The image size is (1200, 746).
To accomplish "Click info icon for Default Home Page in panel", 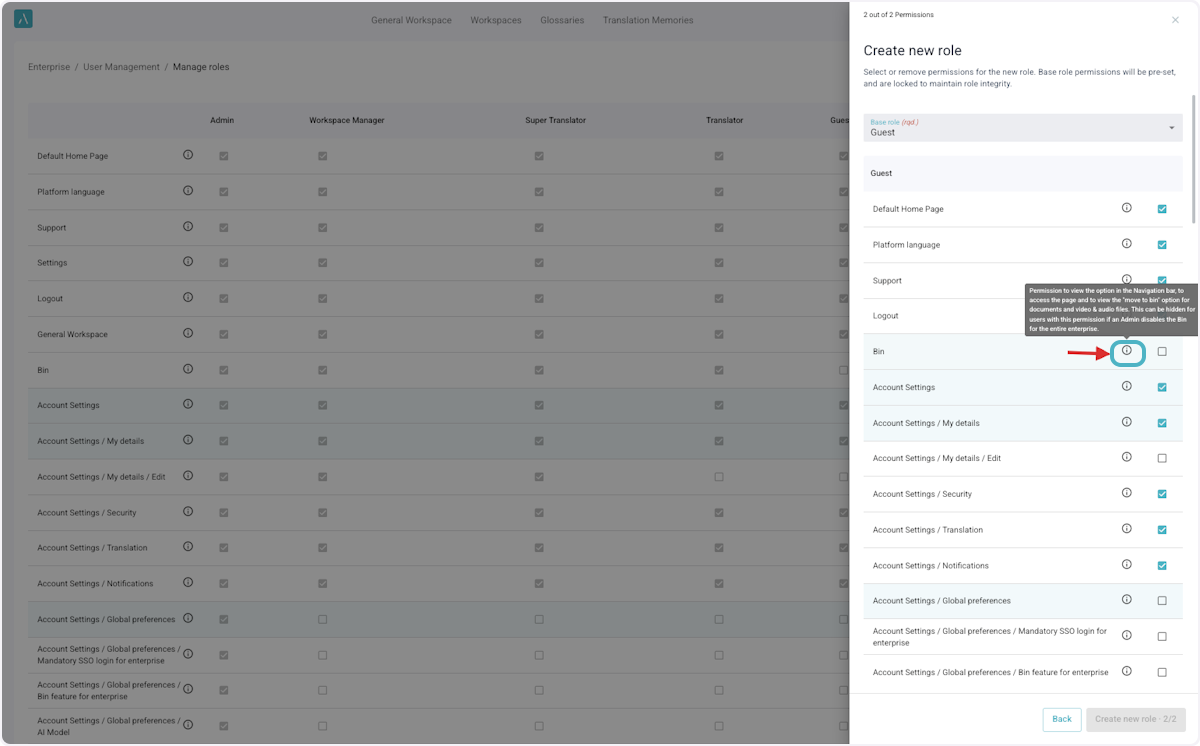I will pyautogui.click(x=1126, y=208).
